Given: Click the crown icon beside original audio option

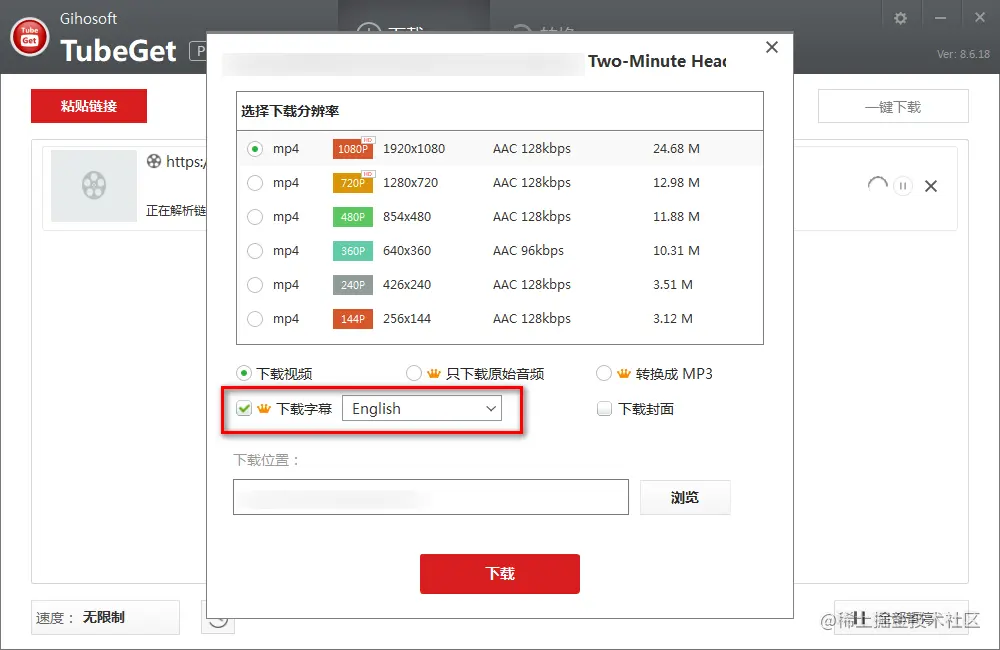Looking at the screenshot, I should (x=434, y=374).
